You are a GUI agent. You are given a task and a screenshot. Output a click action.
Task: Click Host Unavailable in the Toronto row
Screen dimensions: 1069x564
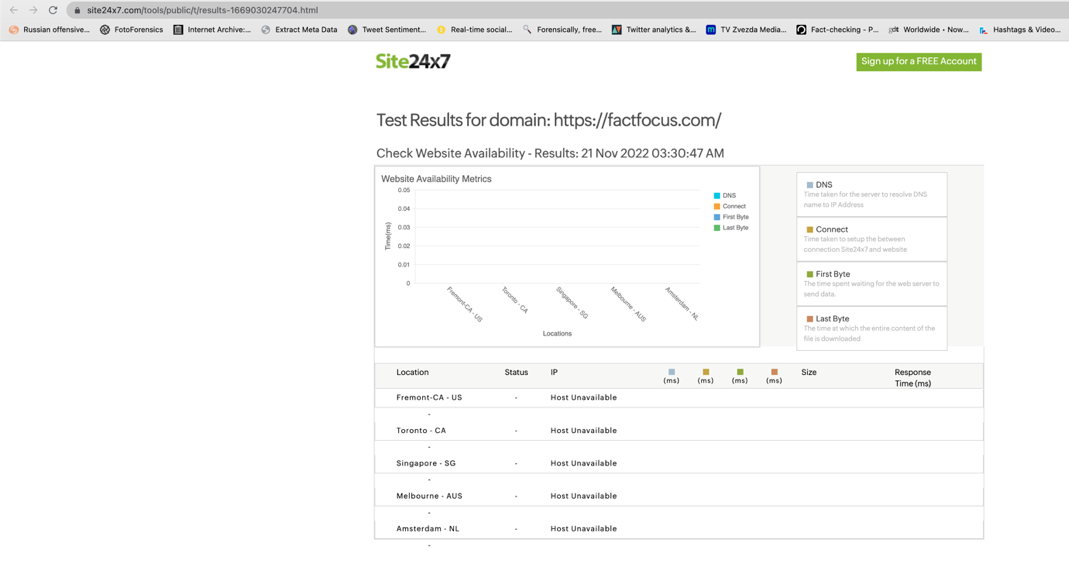click(584, 430)
